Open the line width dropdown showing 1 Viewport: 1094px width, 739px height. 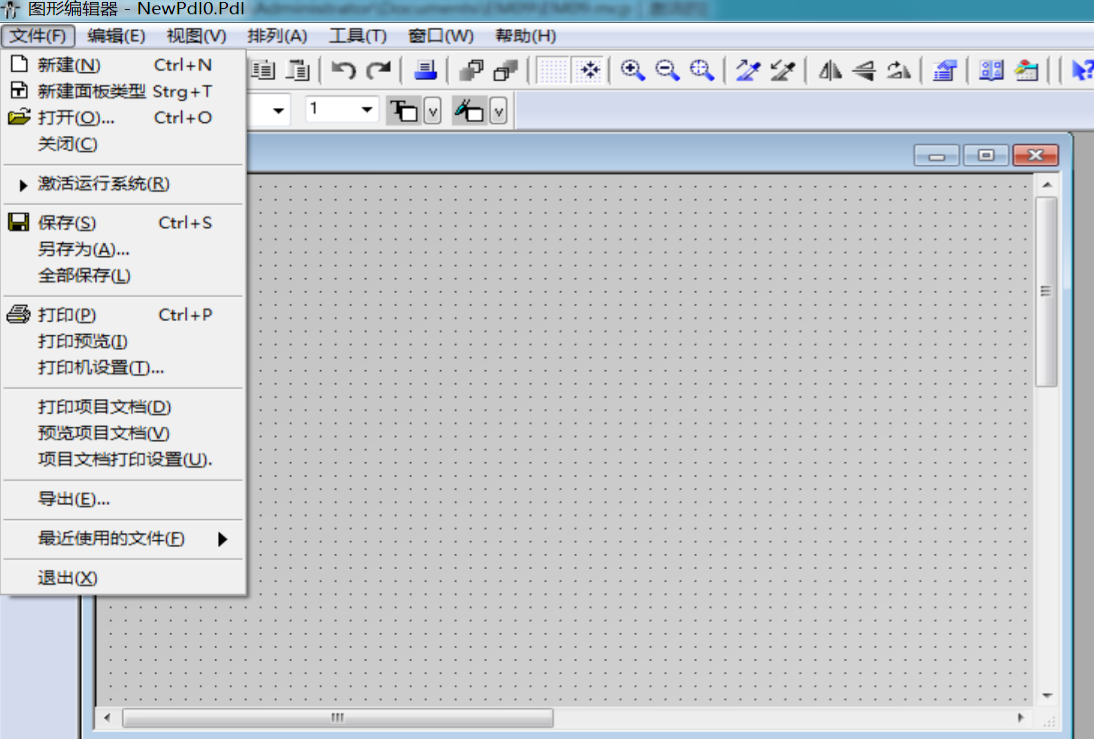366,110
